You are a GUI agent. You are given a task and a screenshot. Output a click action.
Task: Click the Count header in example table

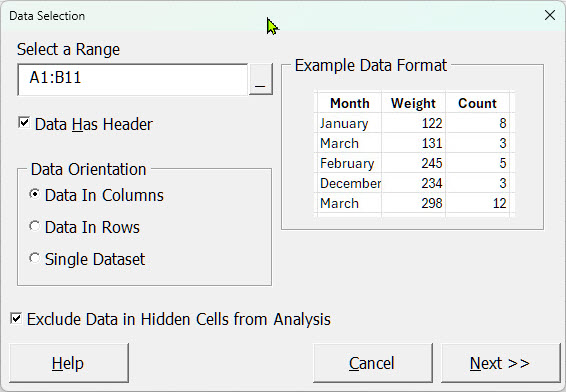(x=477, y=103)
